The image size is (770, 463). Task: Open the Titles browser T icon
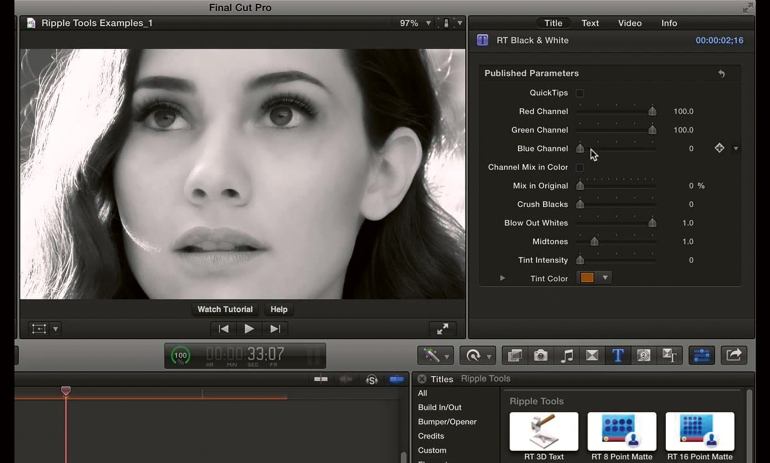pyautogui.click(x=618, y=355)
